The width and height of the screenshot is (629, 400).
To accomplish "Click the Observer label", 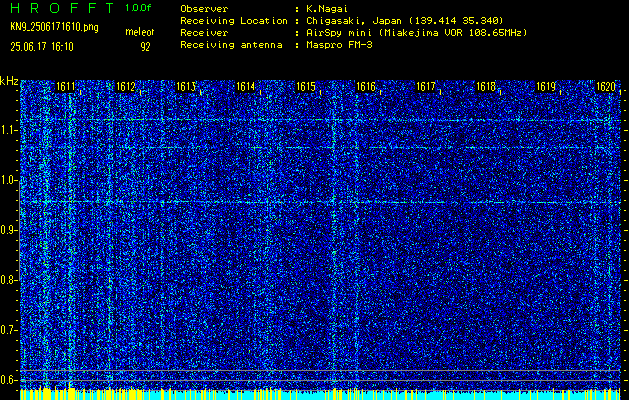I will (x=204, y=9).
